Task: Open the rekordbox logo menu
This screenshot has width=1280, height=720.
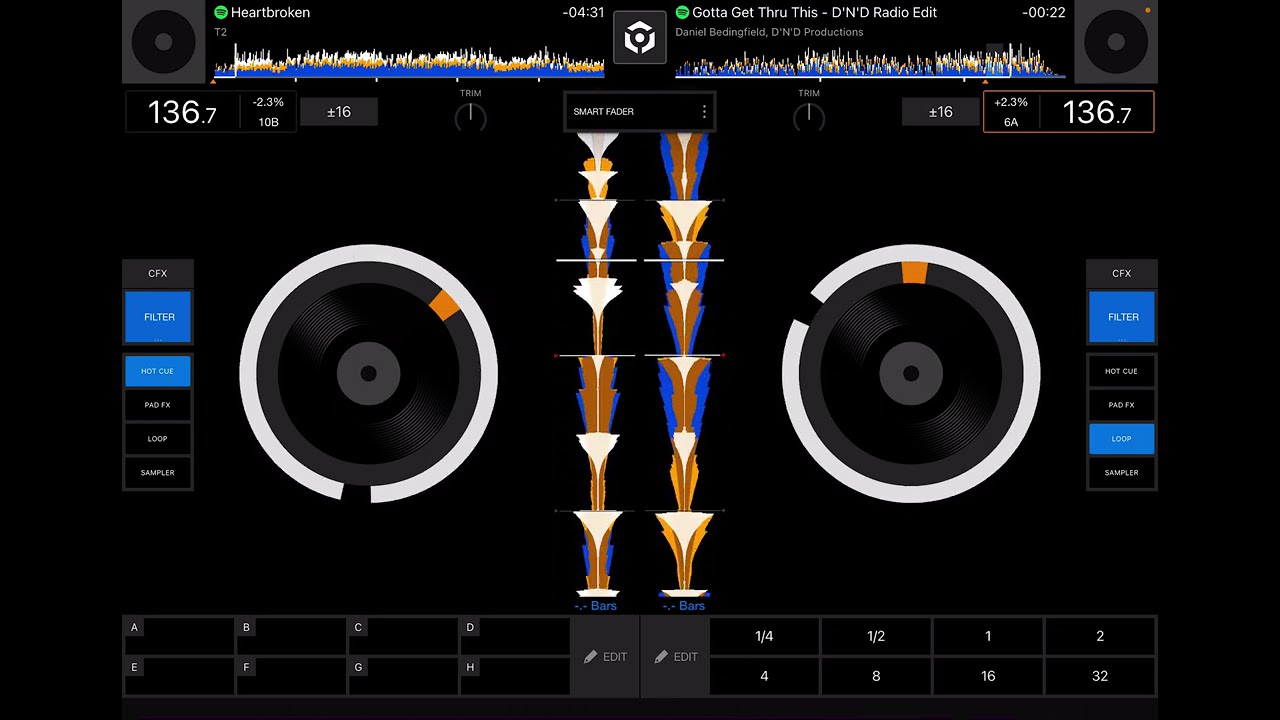Action: [639, 38]
